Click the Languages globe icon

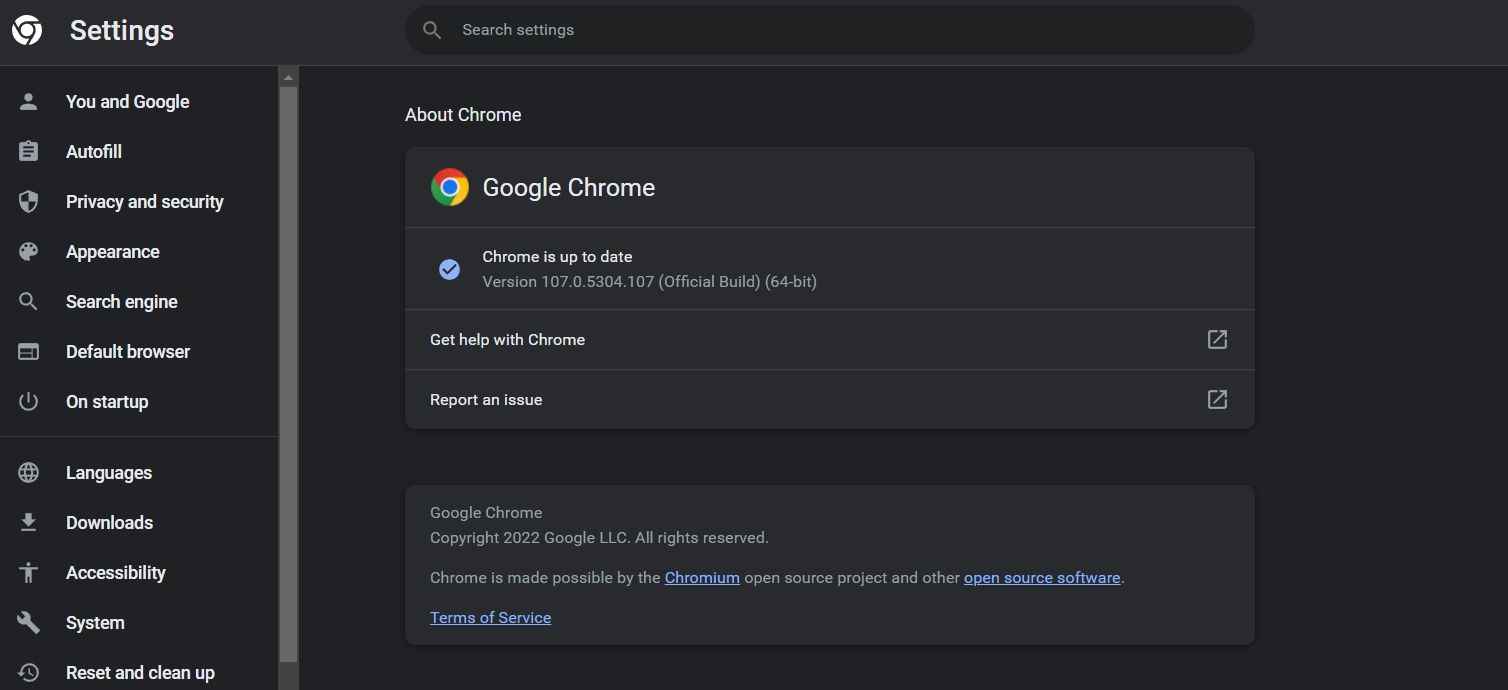tap(28, 472)
